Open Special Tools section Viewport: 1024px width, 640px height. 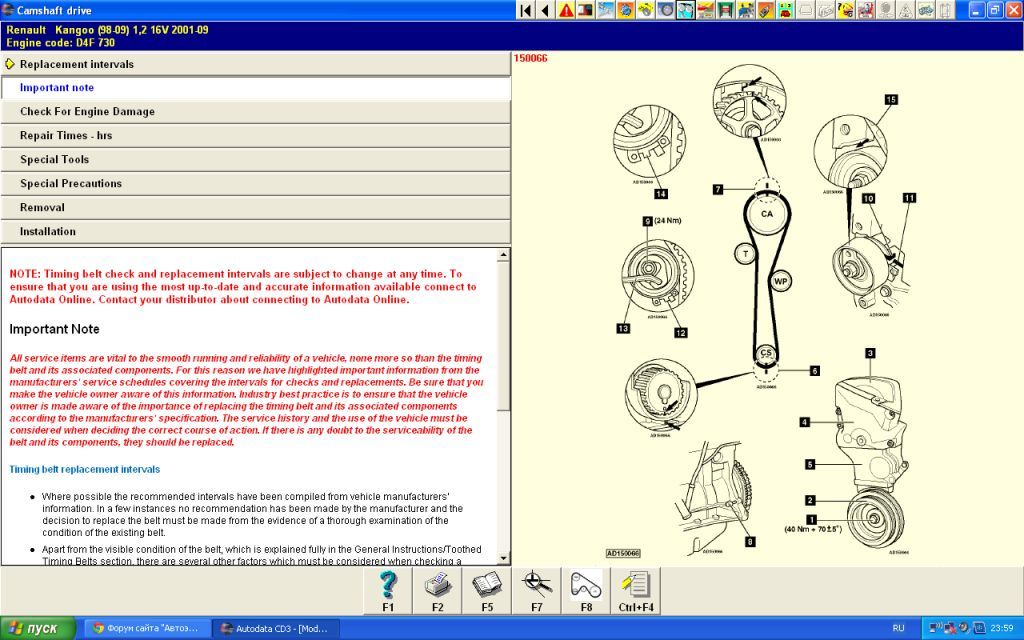255,159
